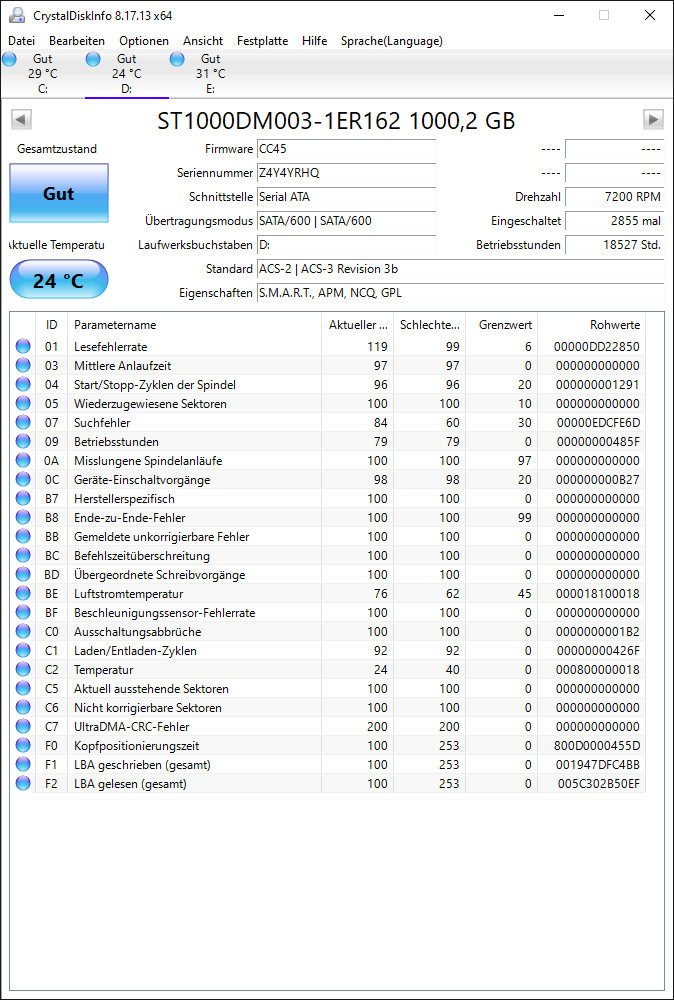Viewport: 674px width, 1000px height.
Task: Open the Ansicht menu
Action: 203,41
